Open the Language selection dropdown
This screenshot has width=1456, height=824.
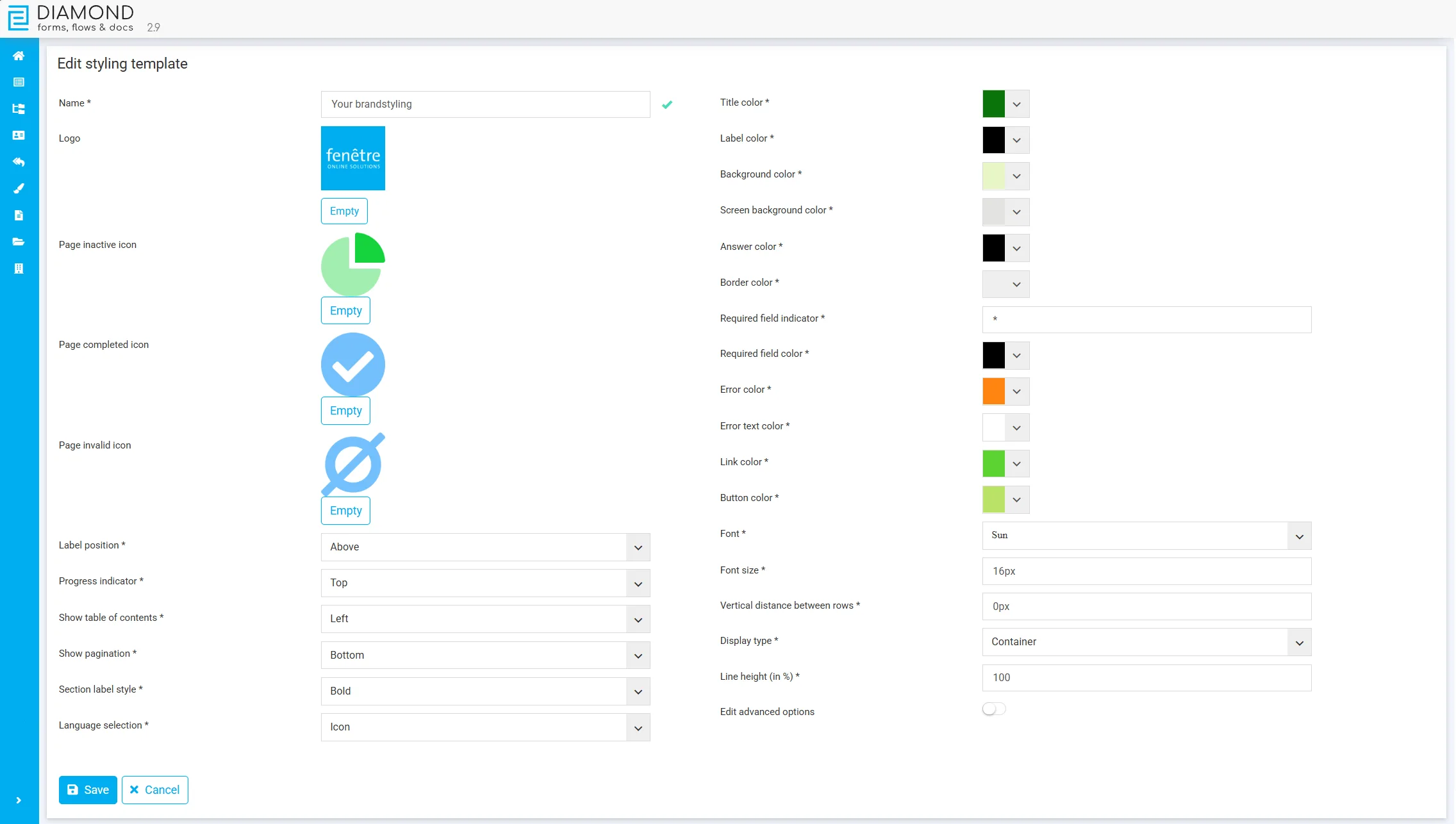(485, 727)
